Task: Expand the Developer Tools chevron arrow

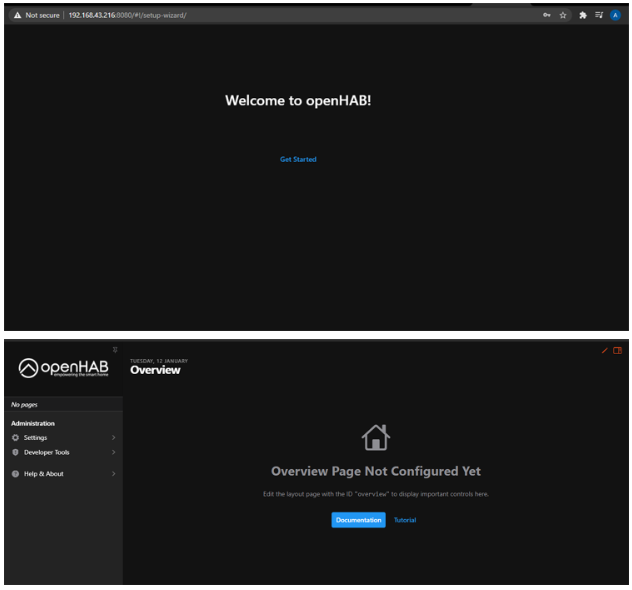Action: pyautogui.click(x=113, y=452)
